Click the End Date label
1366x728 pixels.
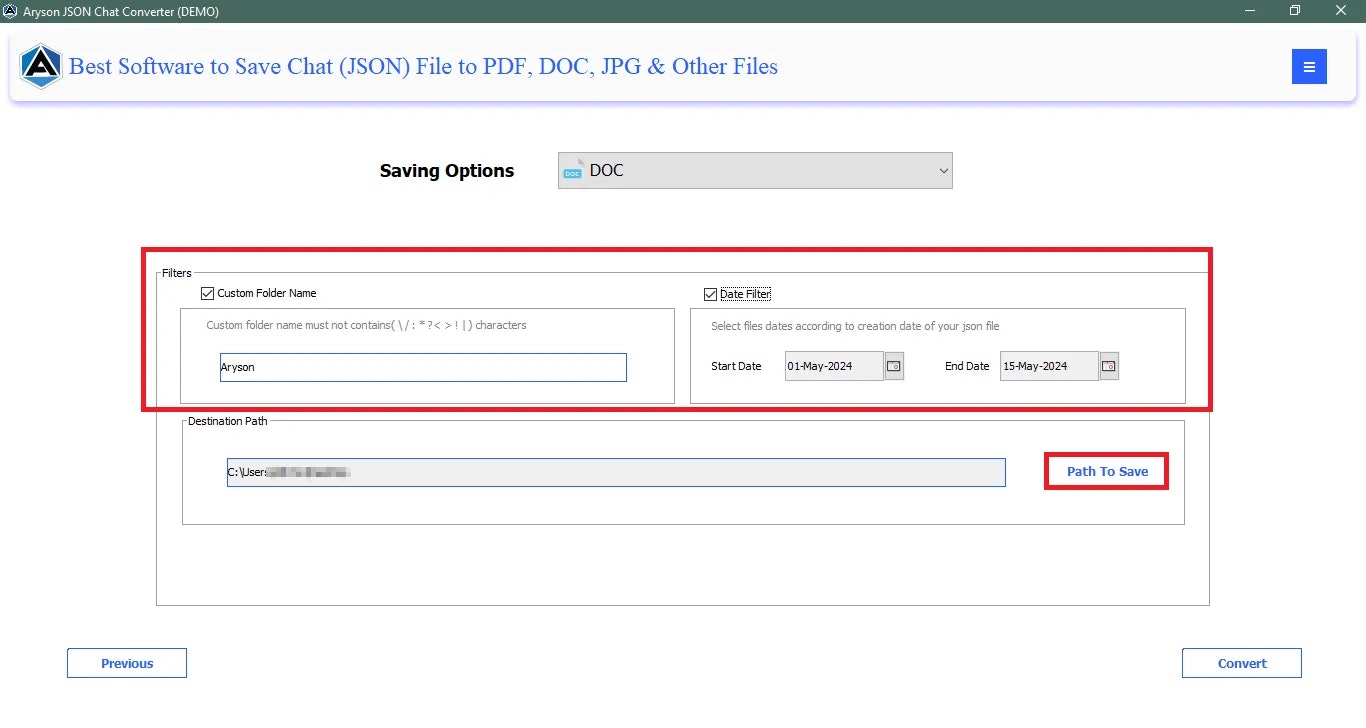(x=967, y=366)
